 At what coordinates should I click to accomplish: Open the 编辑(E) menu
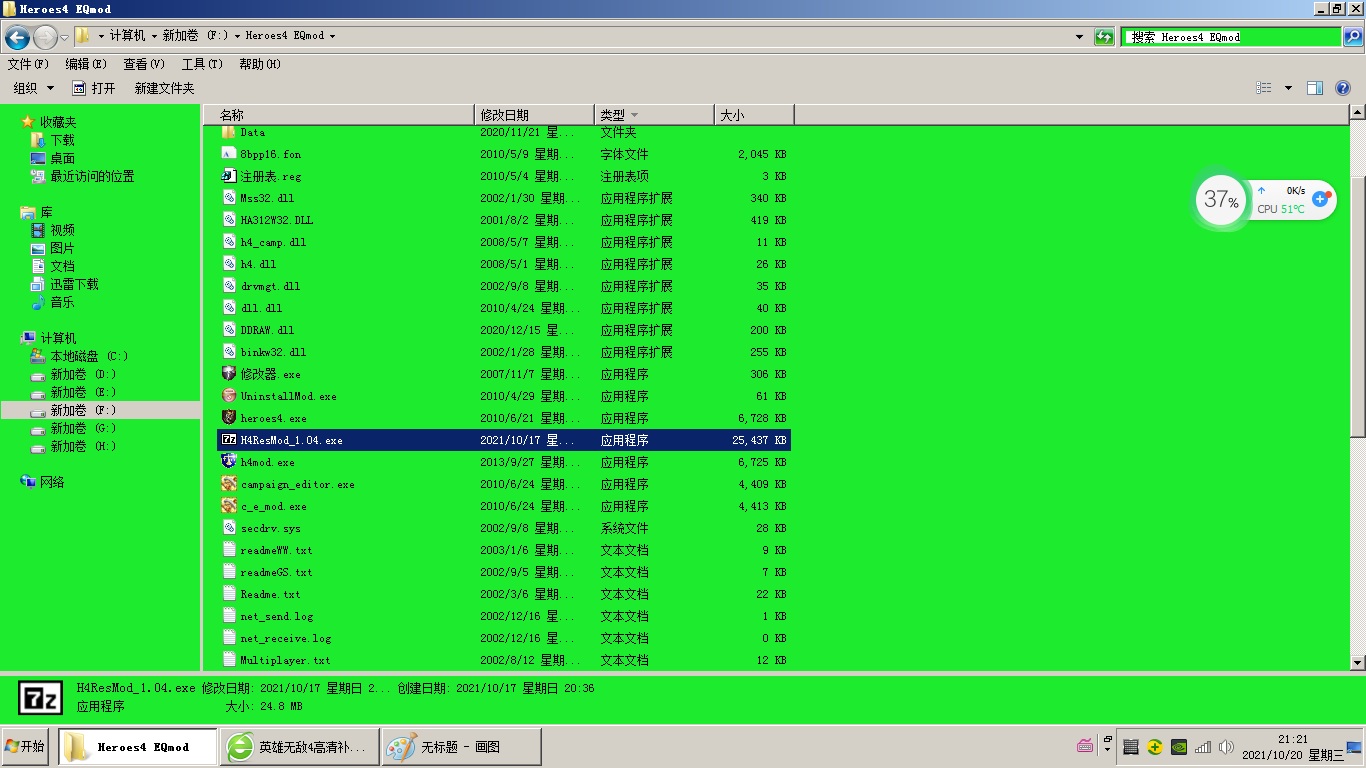click(x=86, y=64)
